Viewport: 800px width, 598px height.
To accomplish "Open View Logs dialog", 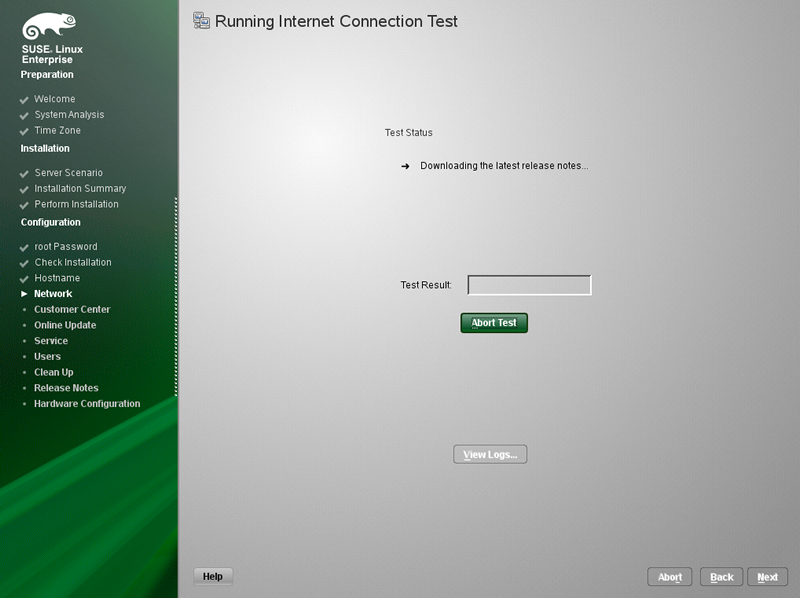I will pyautogui.click(x=490, y=454).
